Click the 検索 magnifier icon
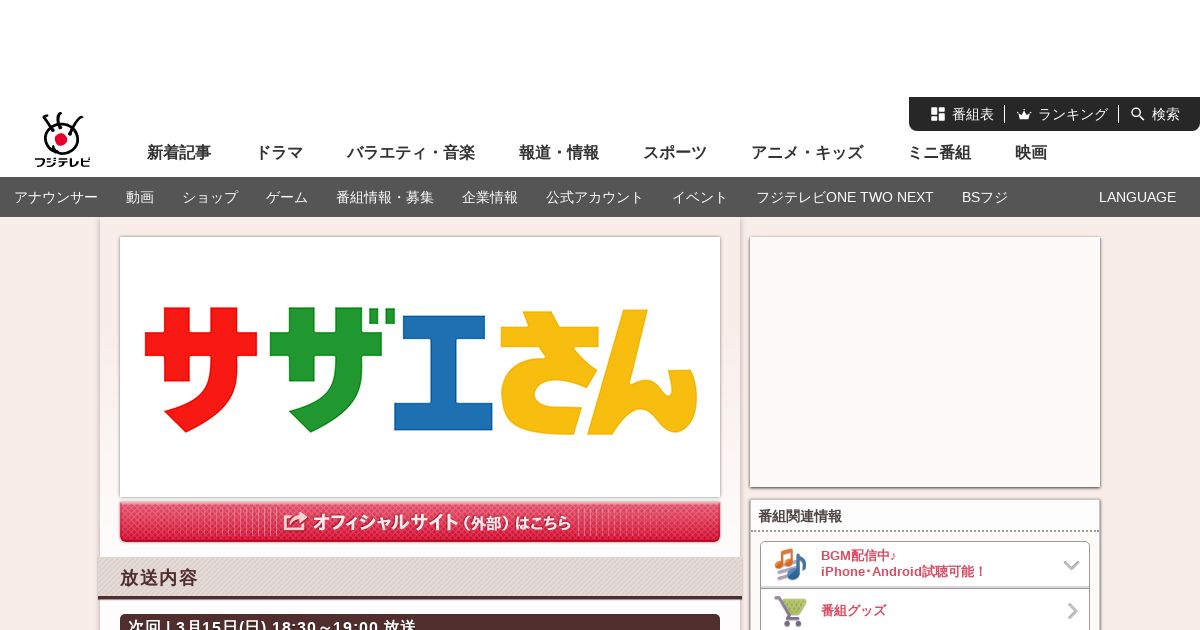1200x630 pixels. 1138,114
